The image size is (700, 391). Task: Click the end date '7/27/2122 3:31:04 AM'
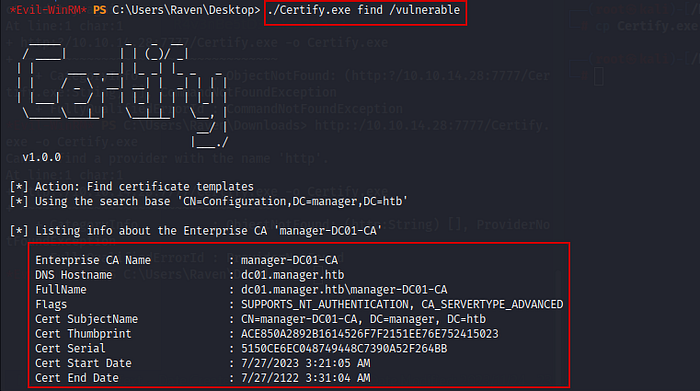point(305,378)
